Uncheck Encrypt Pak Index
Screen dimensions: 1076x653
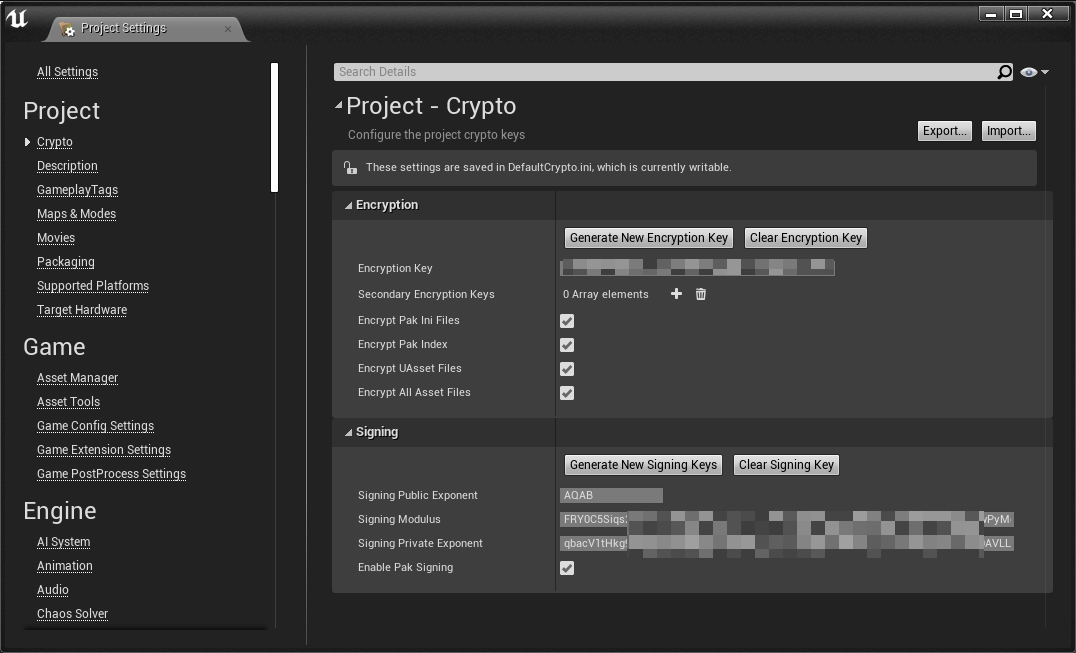[x=567, y=345]
